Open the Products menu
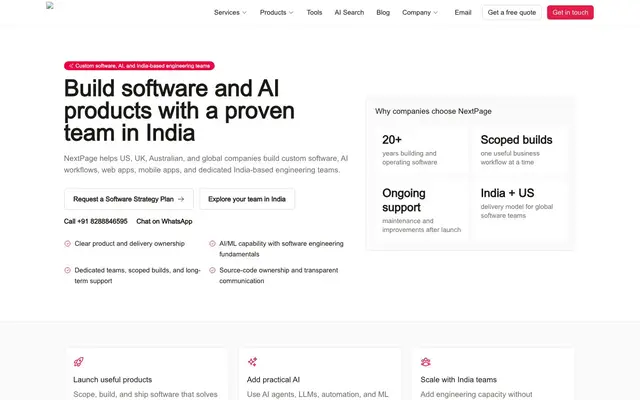Image resolution: width=640 pixels, height=400 pixels. [276, 13]
